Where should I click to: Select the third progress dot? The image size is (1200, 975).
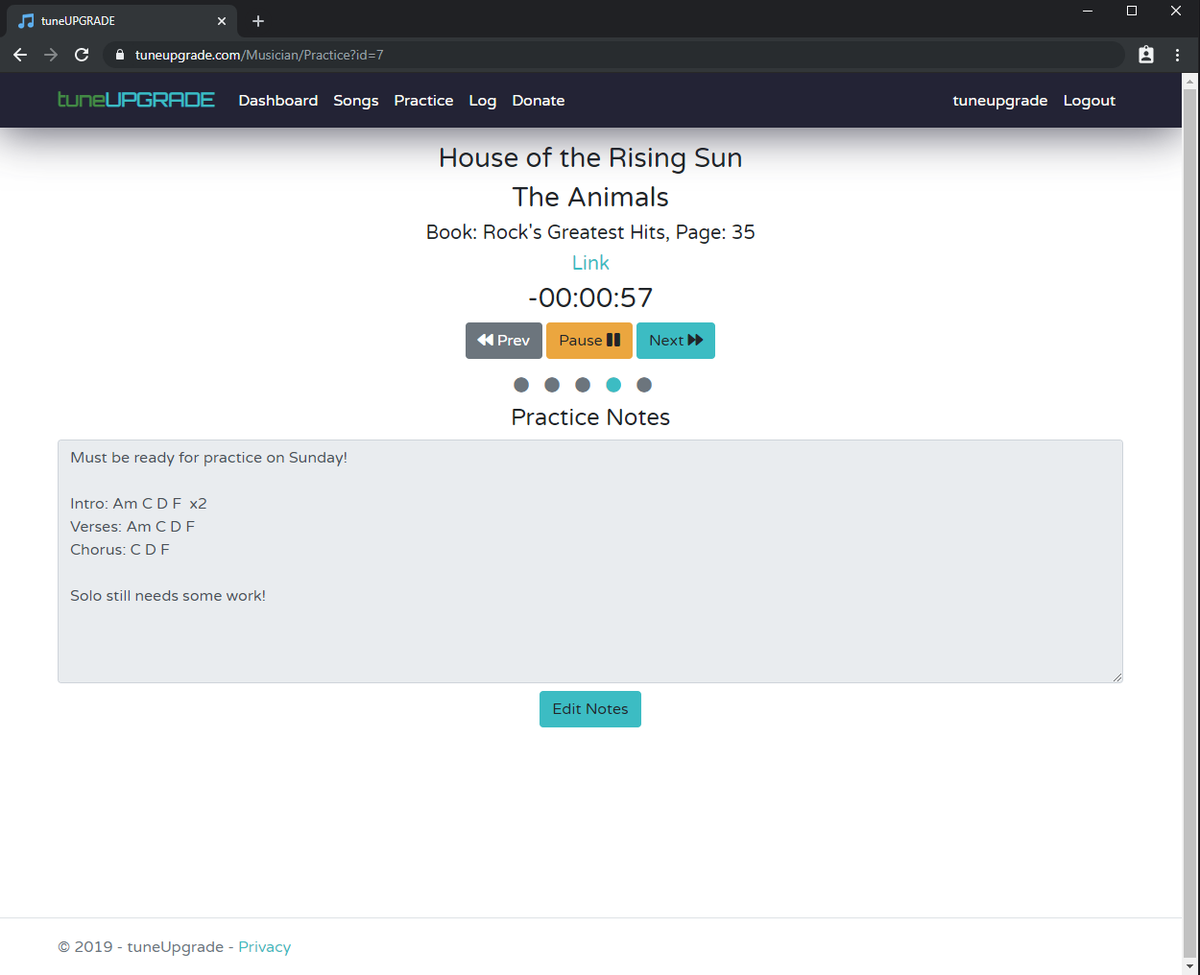coord(583,384)
